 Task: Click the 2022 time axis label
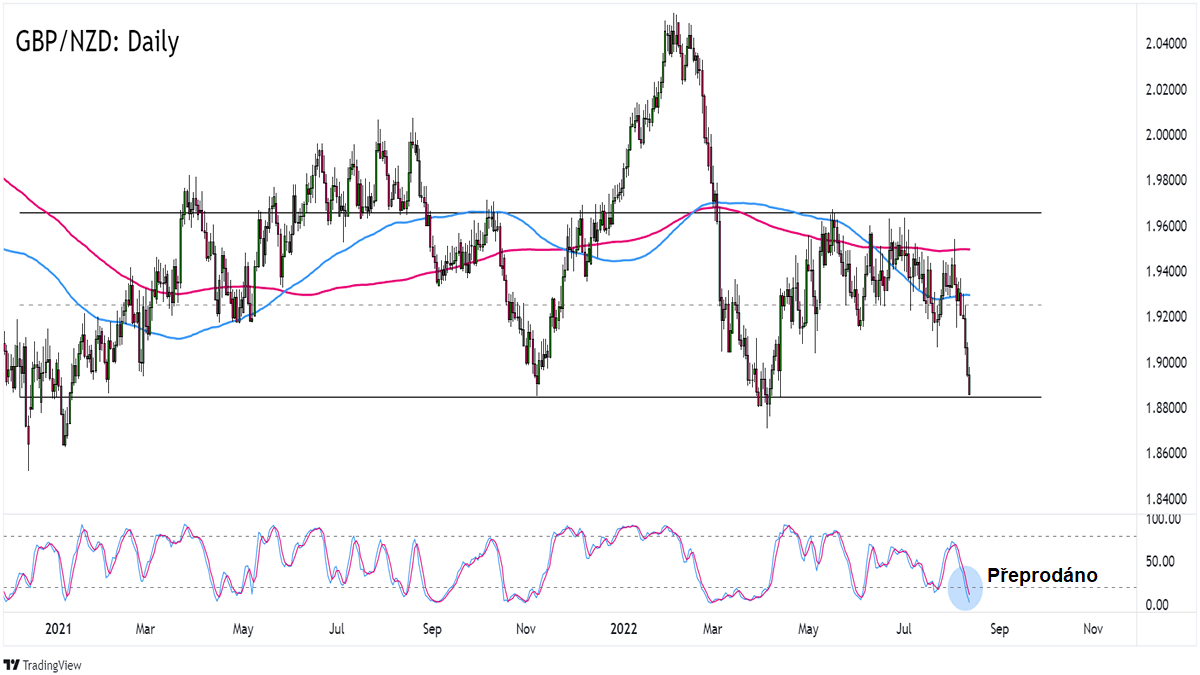point(623,630)
